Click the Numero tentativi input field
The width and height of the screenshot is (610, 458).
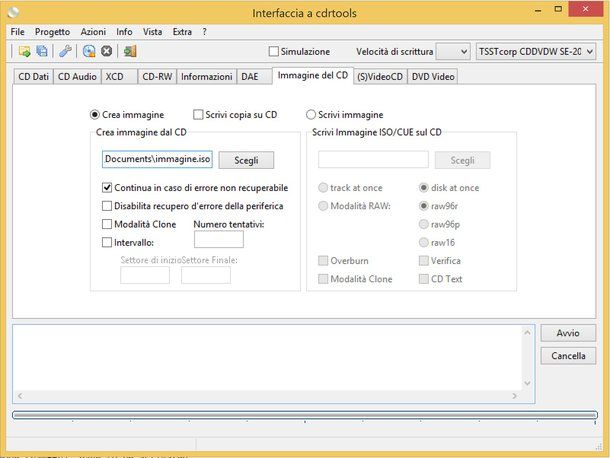(219, 239)
